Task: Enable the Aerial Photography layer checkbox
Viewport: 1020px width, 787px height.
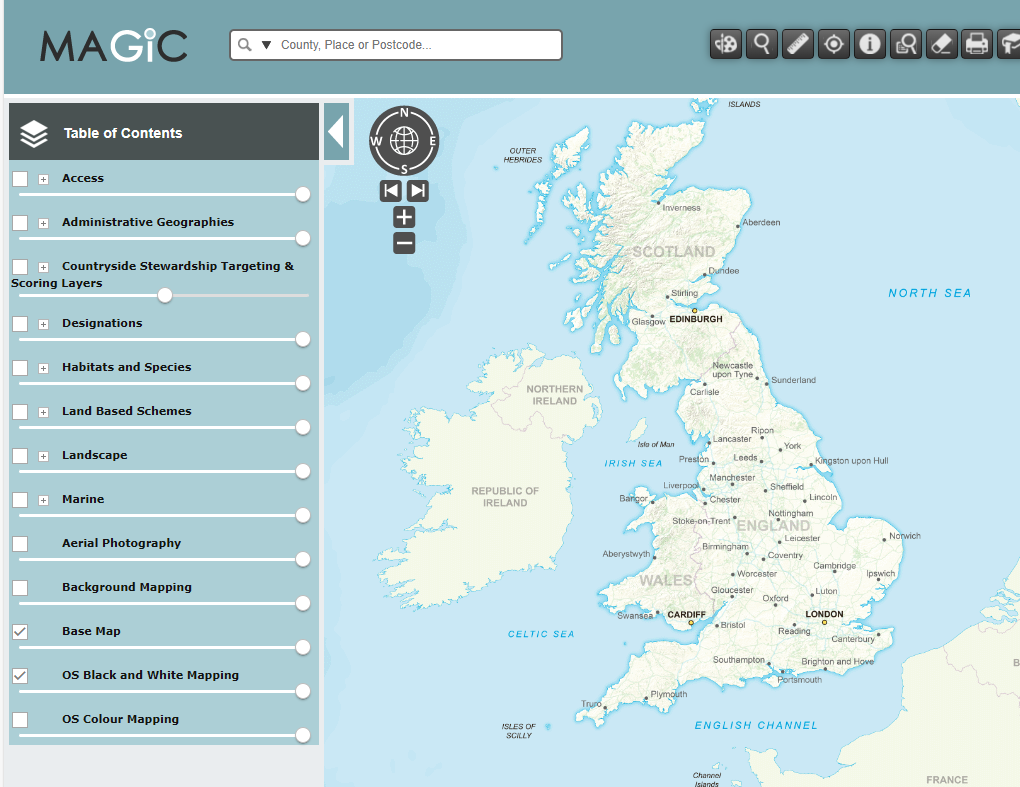Action: [x=20, y=543]
